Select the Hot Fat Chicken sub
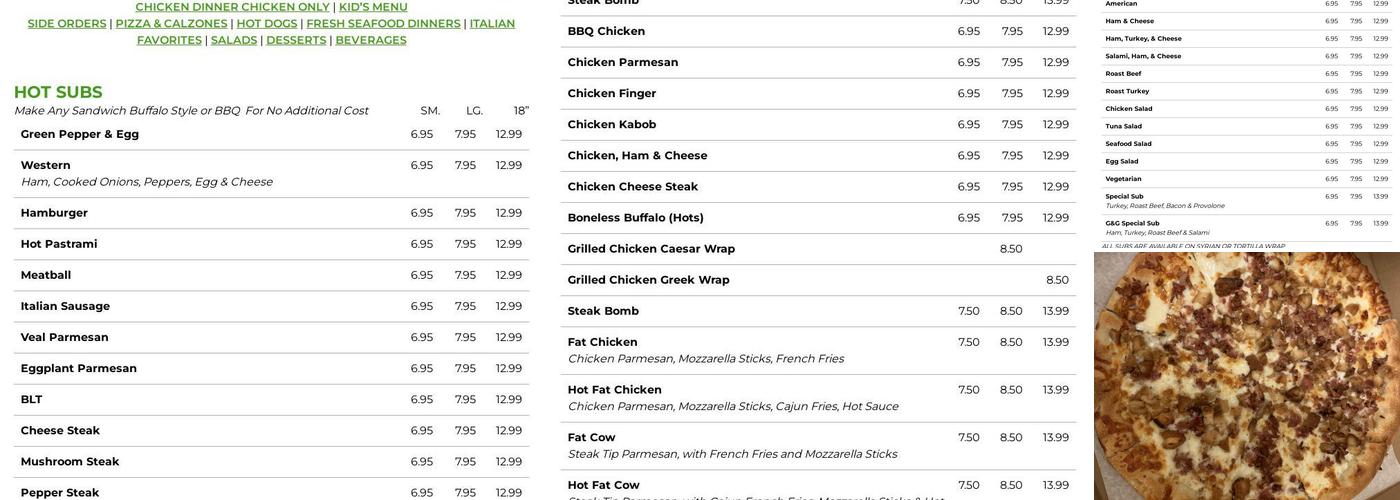Viewport: 1400px width, 500px height. 615,390
